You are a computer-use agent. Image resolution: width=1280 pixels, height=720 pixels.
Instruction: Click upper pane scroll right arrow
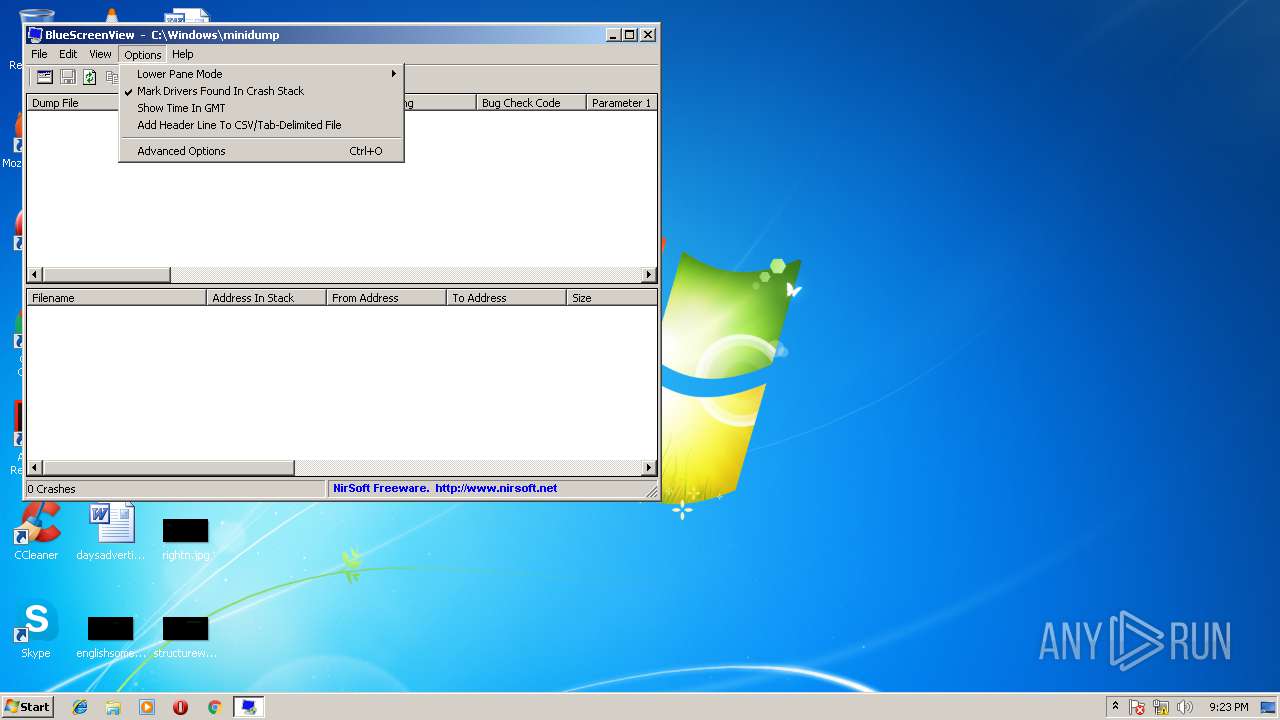pos(649,275)
